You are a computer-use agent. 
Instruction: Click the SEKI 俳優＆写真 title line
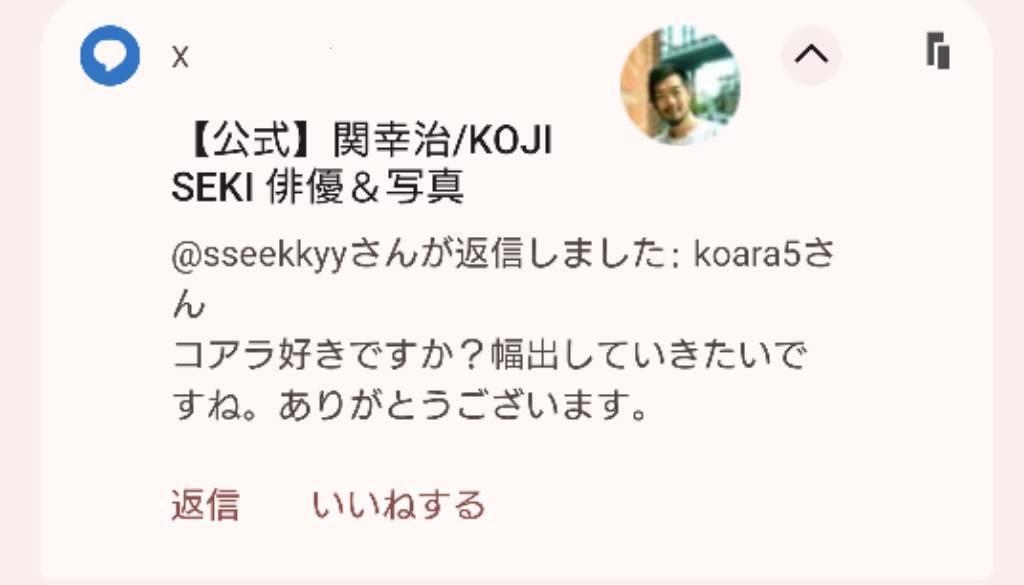tap(317, 187)
